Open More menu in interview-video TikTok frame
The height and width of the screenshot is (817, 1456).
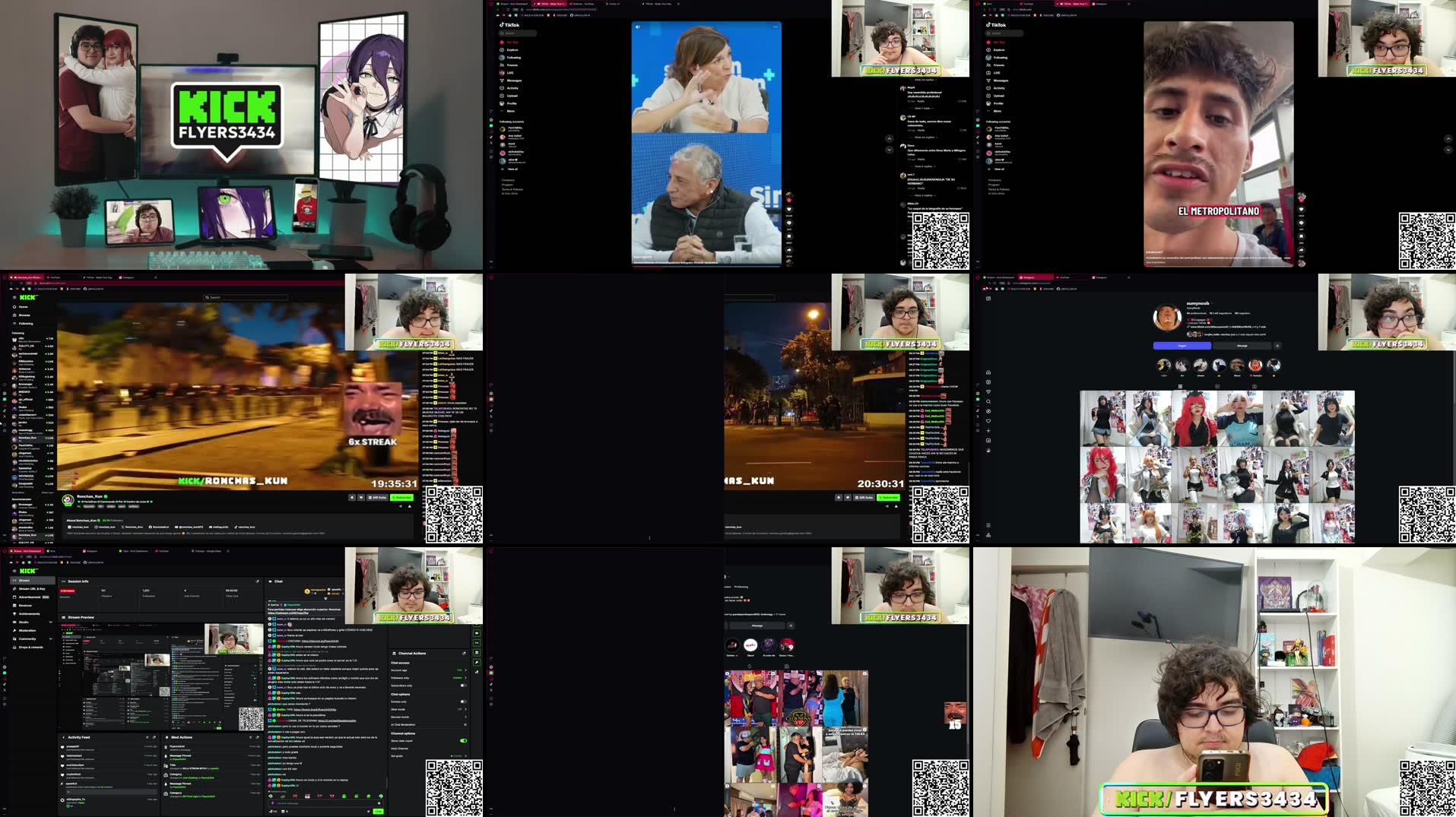(x=508, y=111)
